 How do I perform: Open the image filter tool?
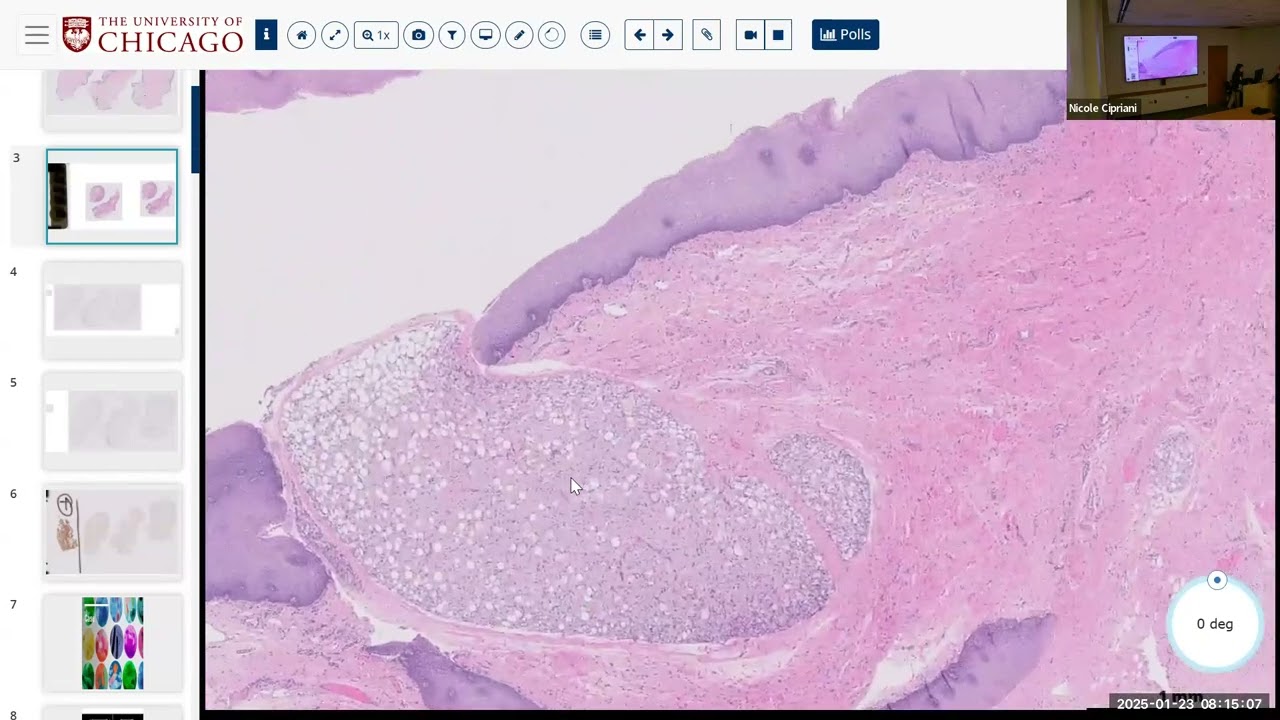point(452,35)
